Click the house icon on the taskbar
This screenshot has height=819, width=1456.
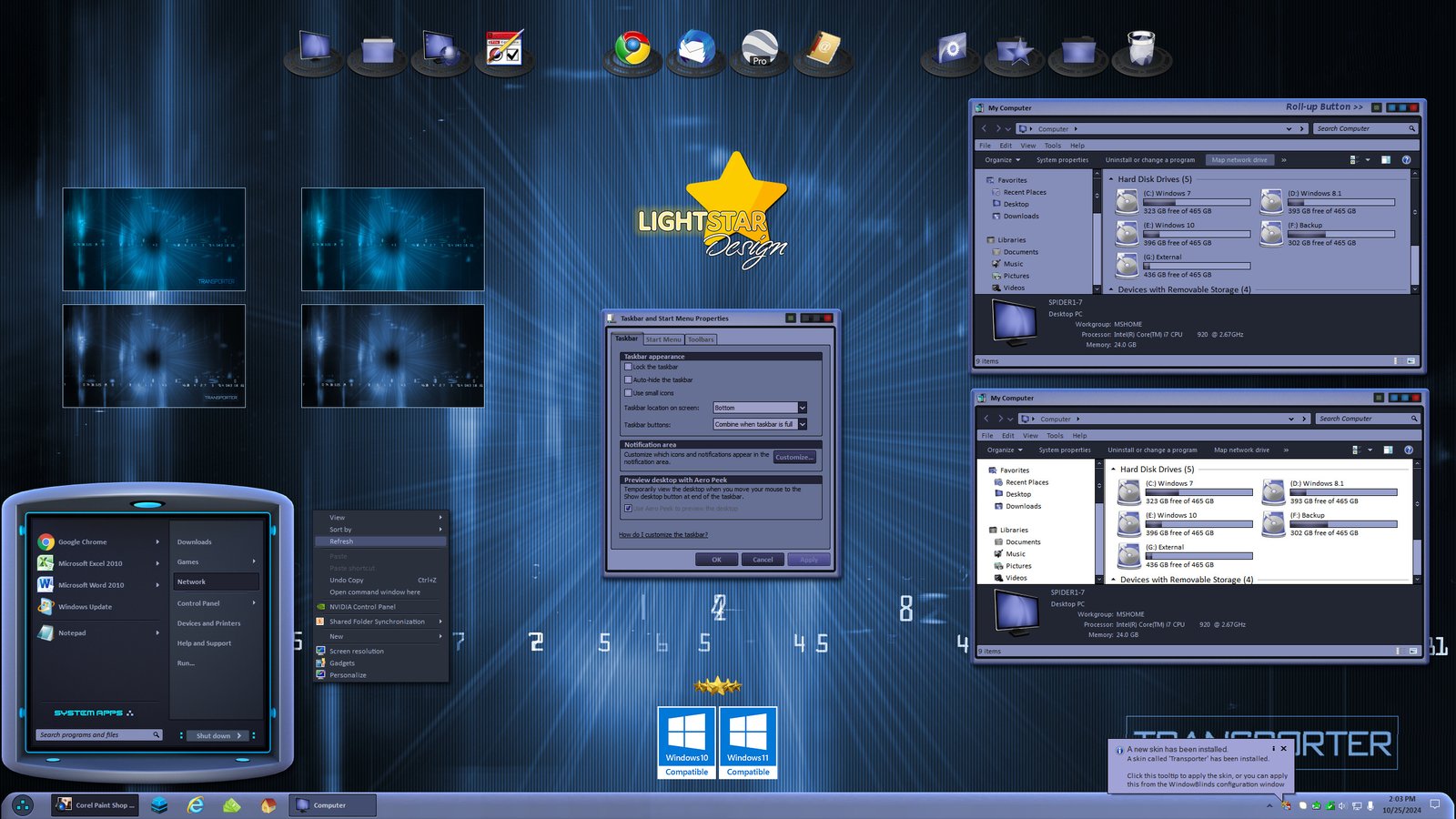[268, 805]
